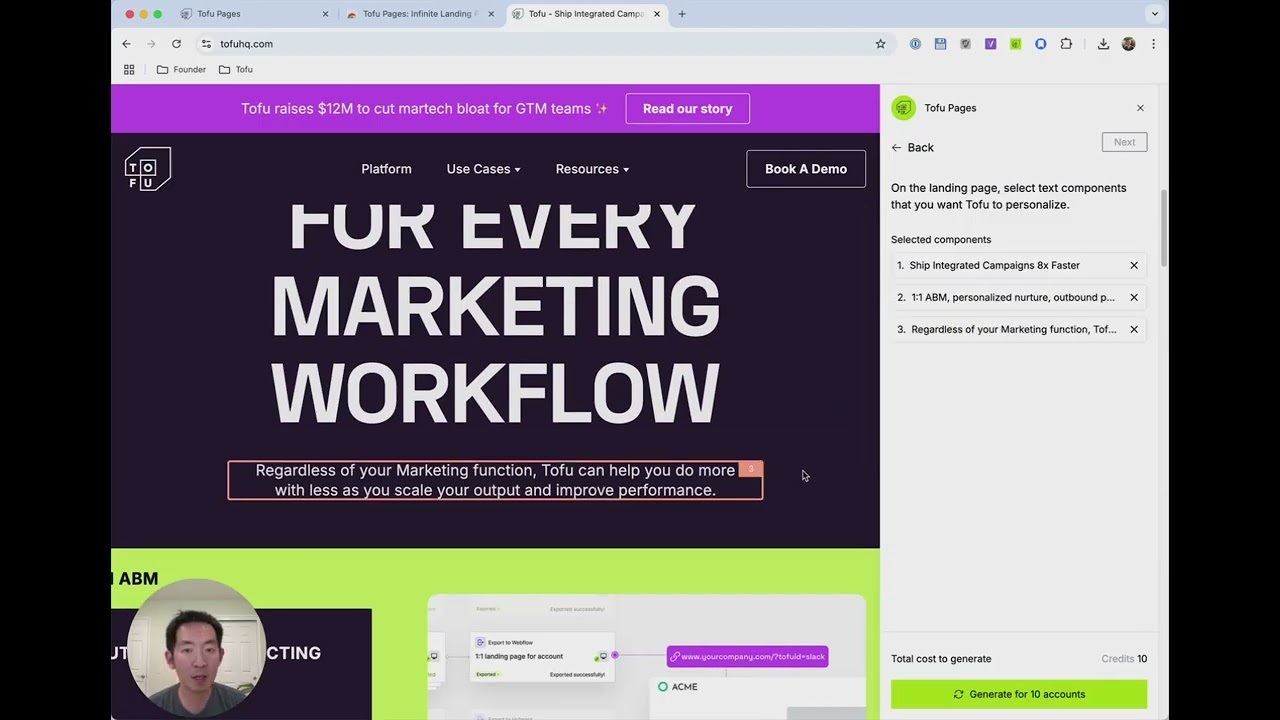Click the 'Book A Demo' button

coord(805,169)
